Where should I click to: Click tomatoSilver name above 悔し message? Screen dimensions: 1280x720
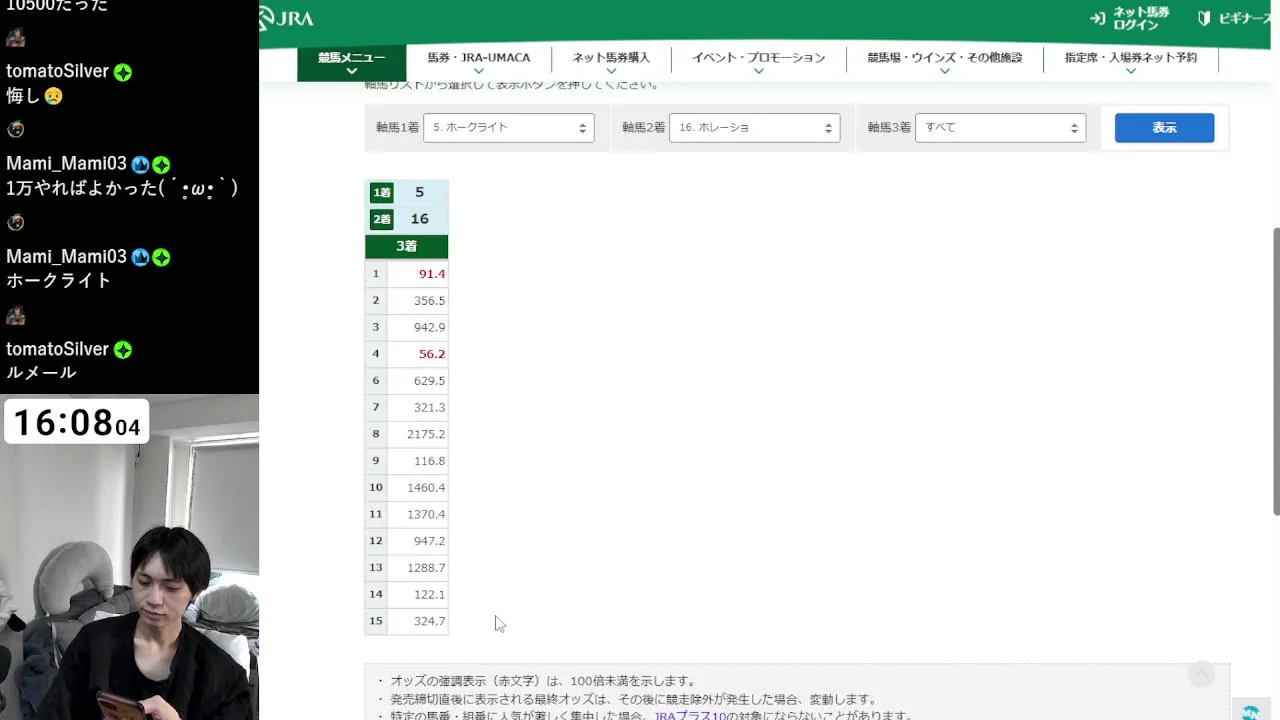pyautogui.click(x=57, y=71)
